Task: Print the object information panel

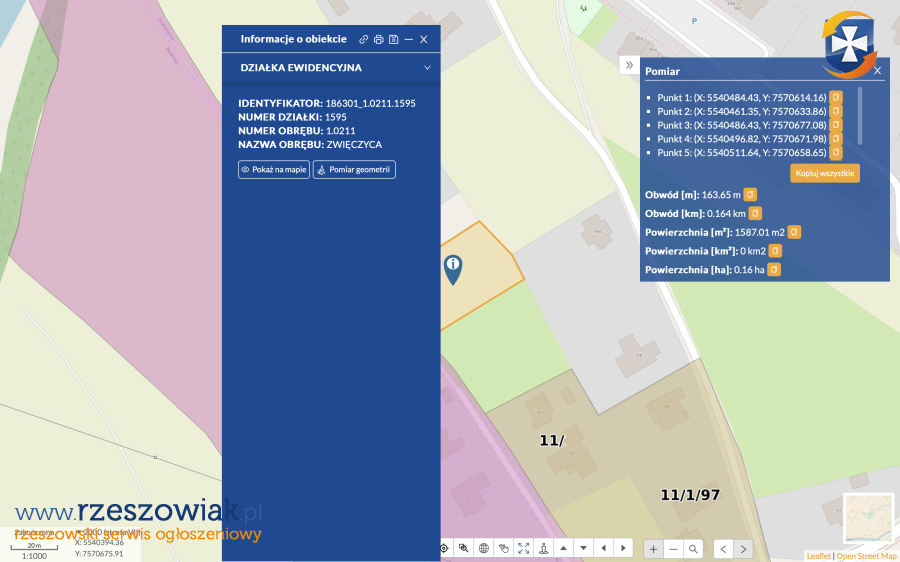Action: tap(379, 39)
